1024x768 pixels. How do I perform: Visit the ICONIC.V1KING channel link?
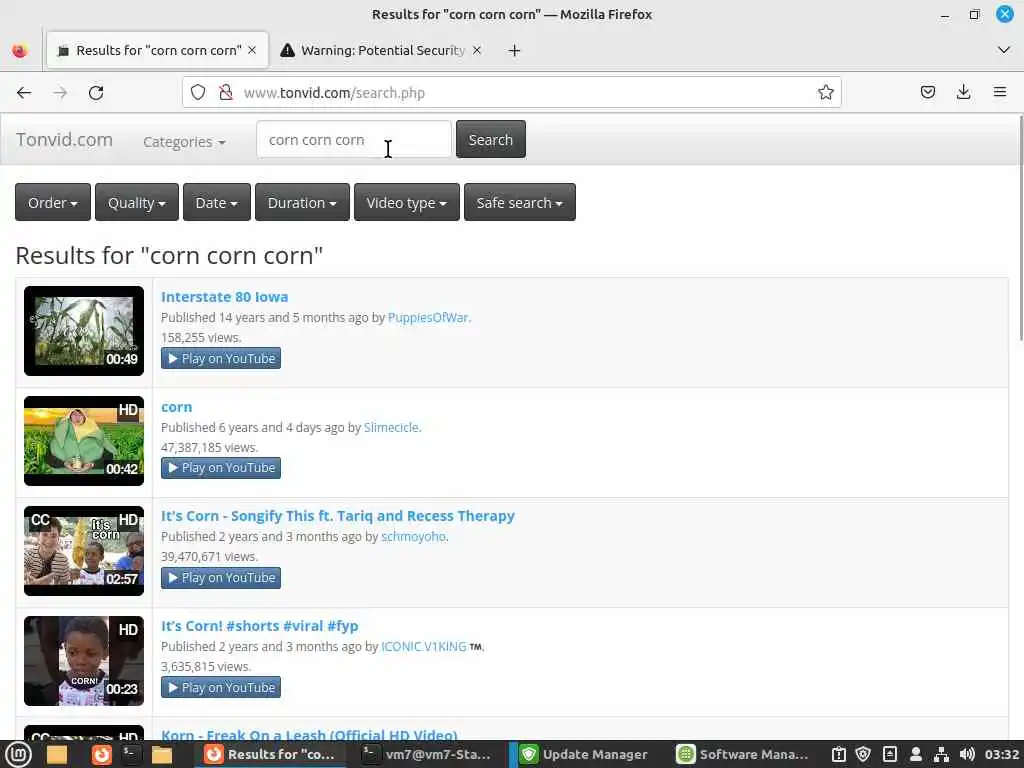point(424,647)
